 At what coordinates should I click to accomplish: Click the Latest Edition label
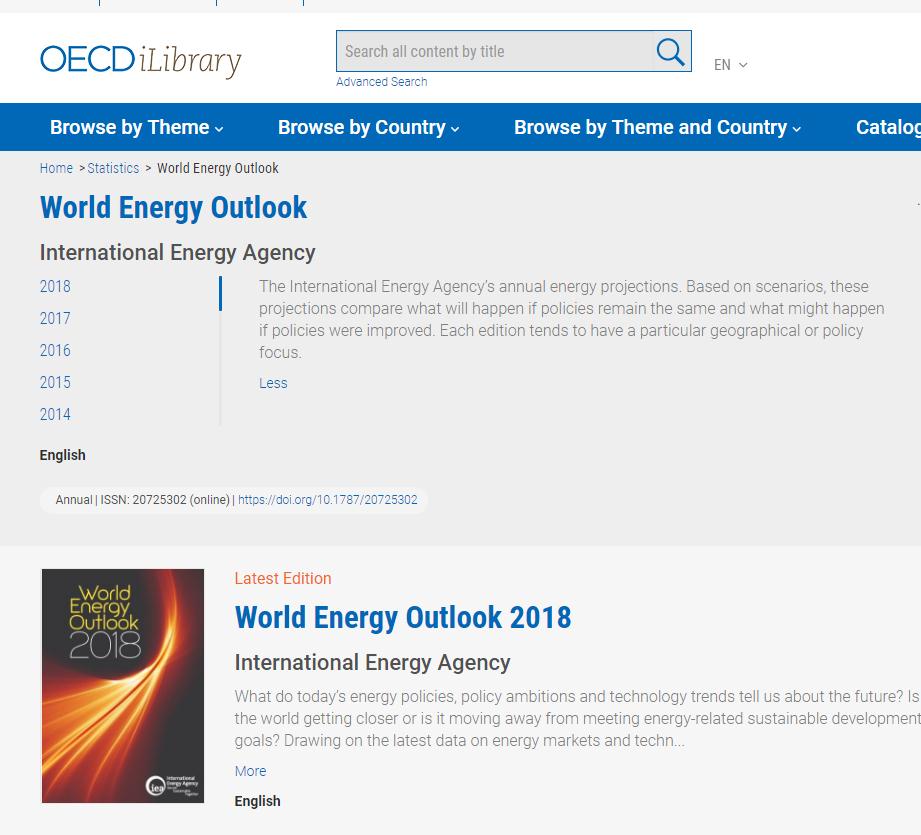click(x=283, y=578)
